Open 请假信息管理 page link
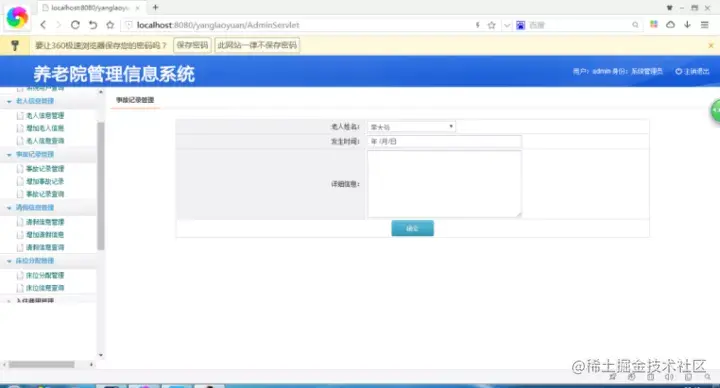 click(45, 222)
